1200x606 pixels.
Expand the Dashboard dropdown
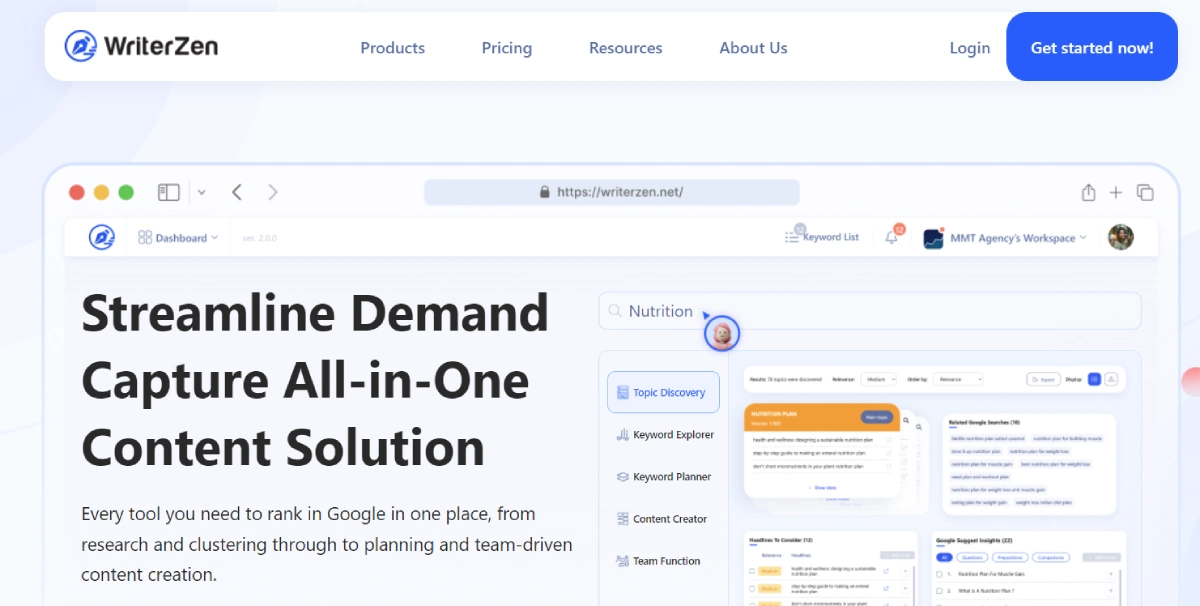[x=178, y=238]
